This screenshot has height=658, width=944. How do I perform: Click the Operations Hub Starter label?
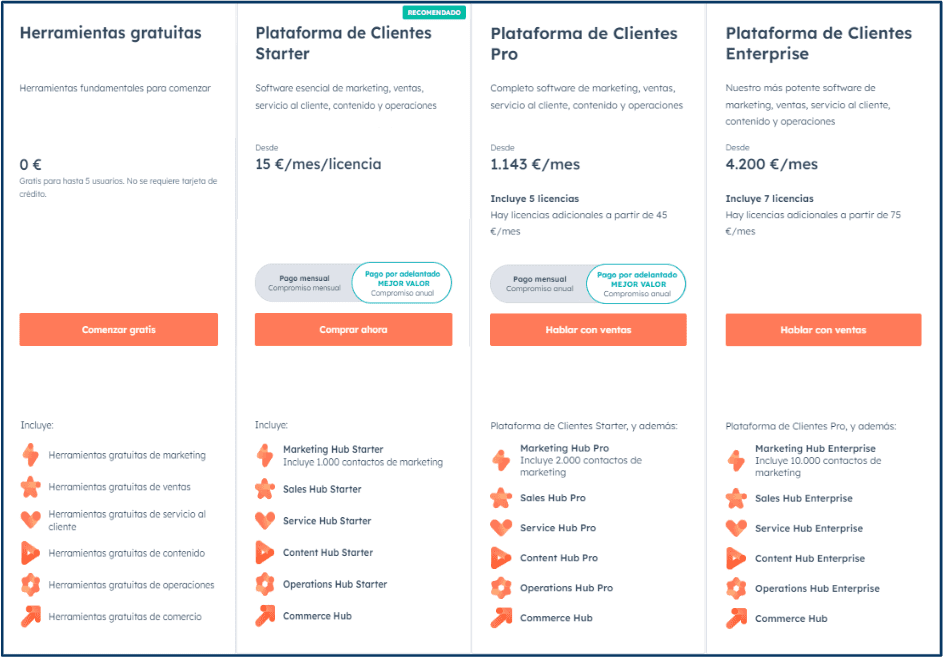click(335, 585)
